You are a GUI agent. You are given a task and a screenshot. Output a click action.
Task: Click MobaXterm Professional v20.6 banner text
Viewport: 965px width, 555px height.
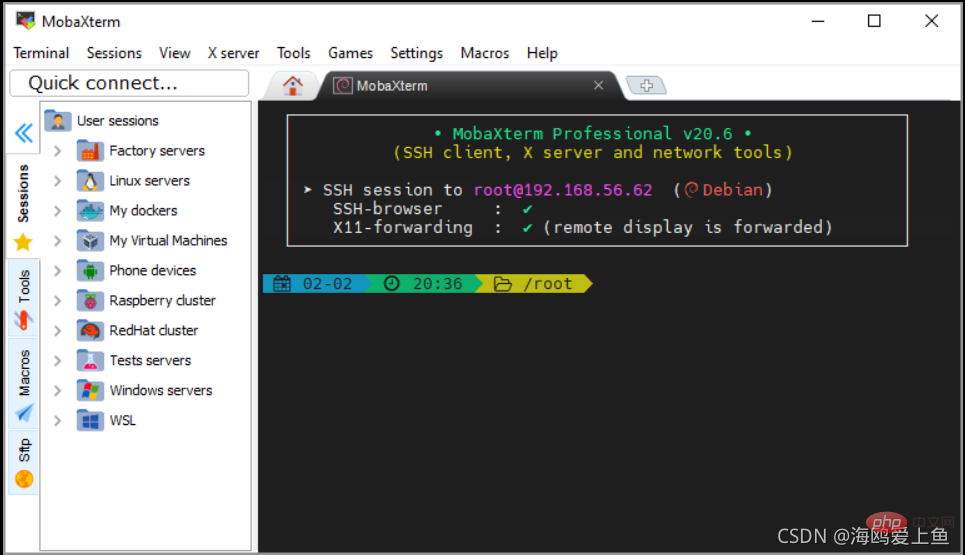(592, 134)
